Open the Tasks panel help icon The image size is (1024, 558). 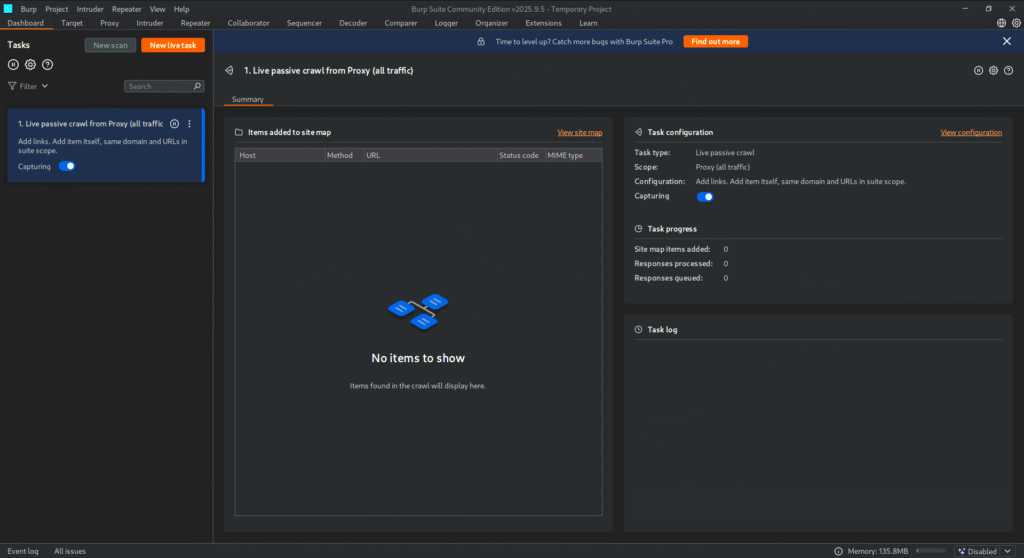pyautogui.click(x=48, y=65)
